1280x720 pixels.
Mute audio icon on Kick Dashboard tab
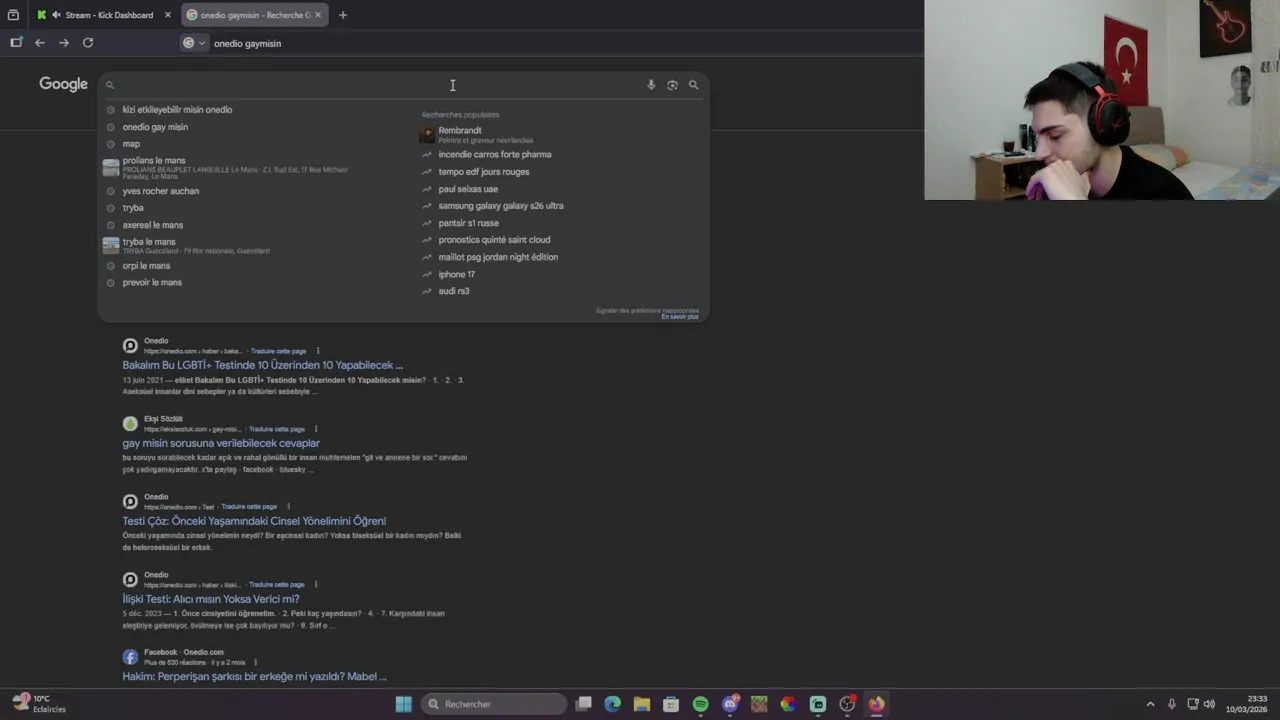(x=56, y=15)
